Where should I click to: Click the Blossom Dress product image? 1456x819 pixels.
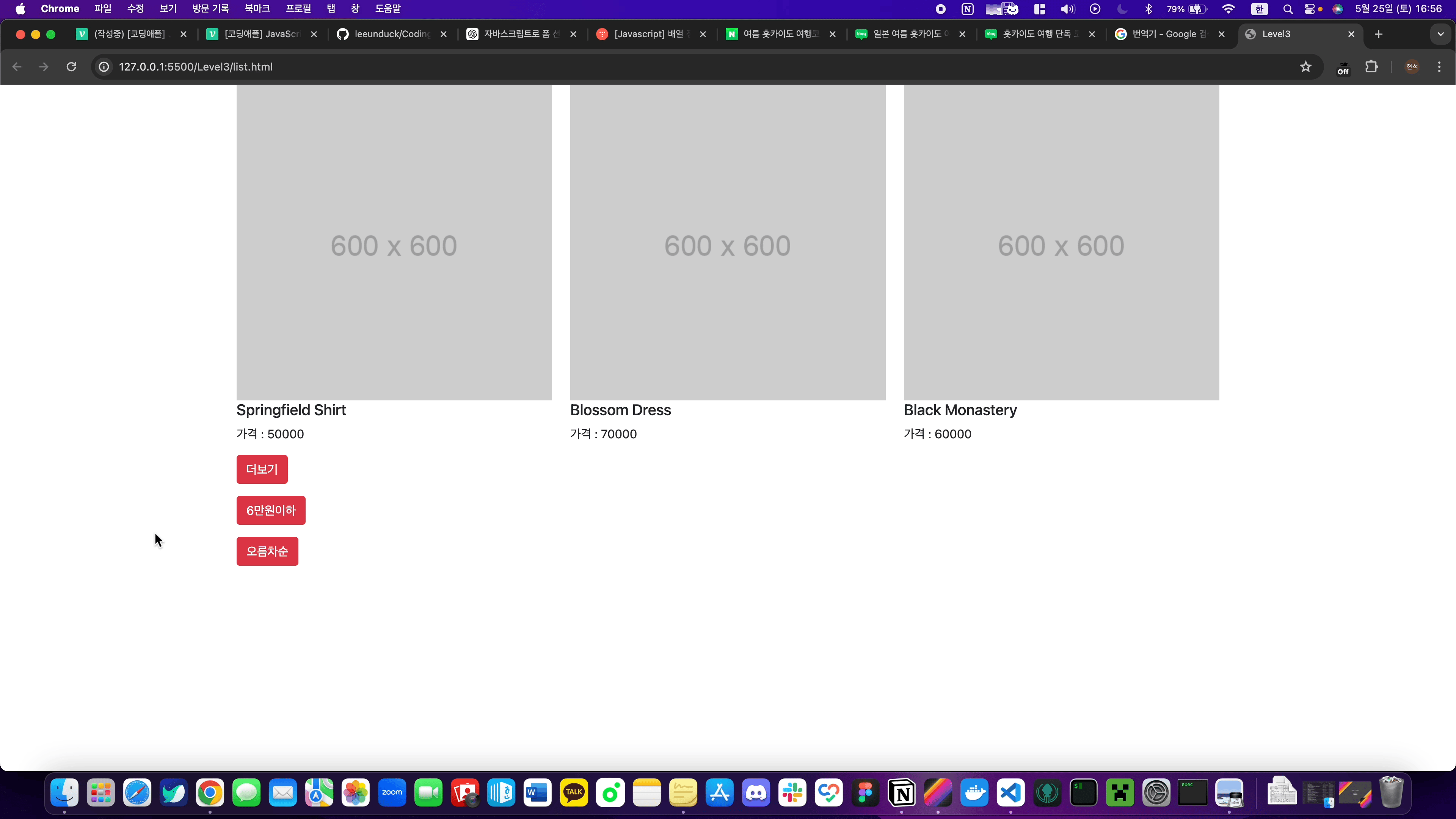pos(728,243)
